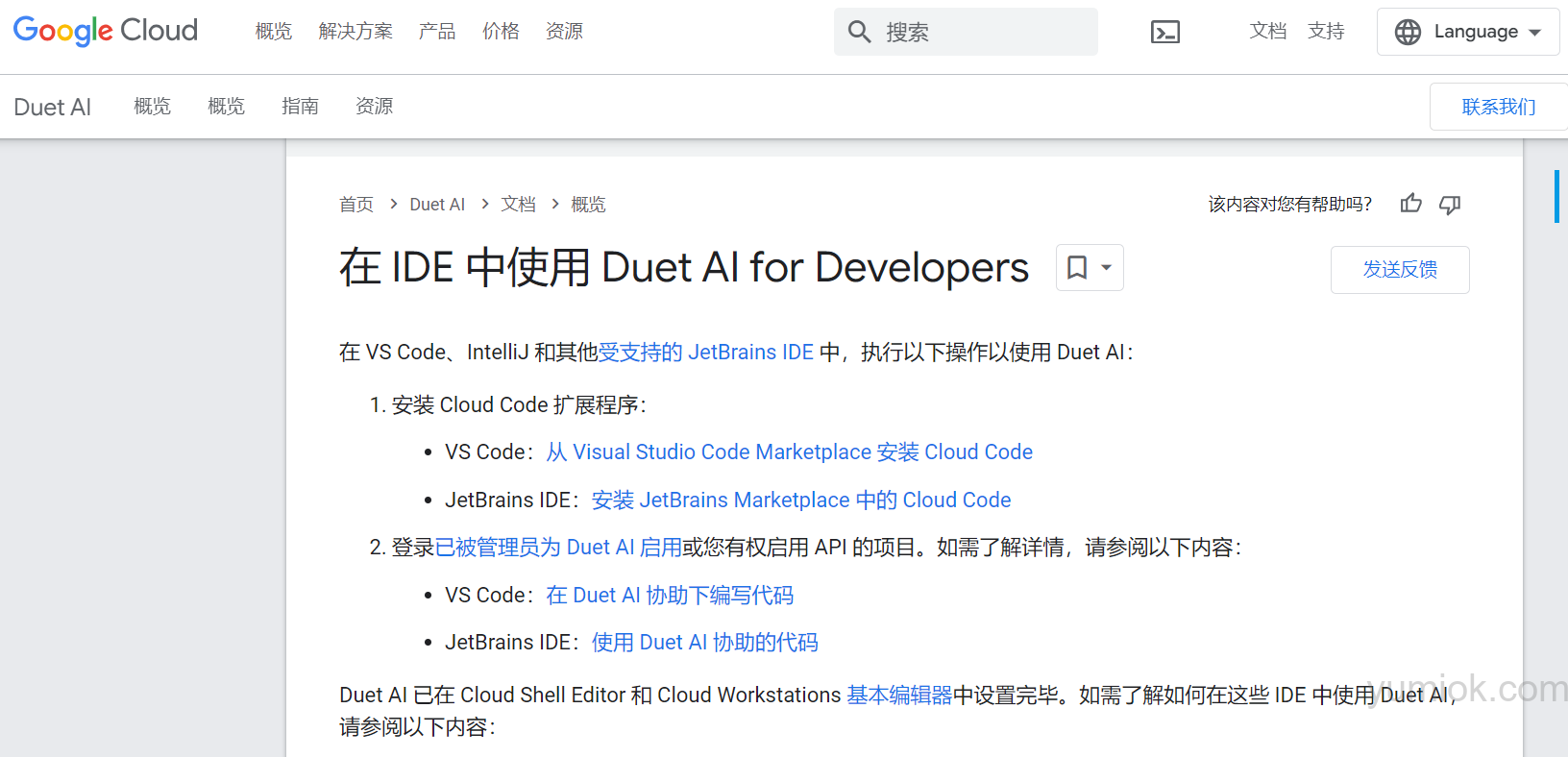The height and width of the screenshot is (757, 1568).
Task: Click list item text 安装 Cloud Code 扩展程序
Action: pos(519,405)
